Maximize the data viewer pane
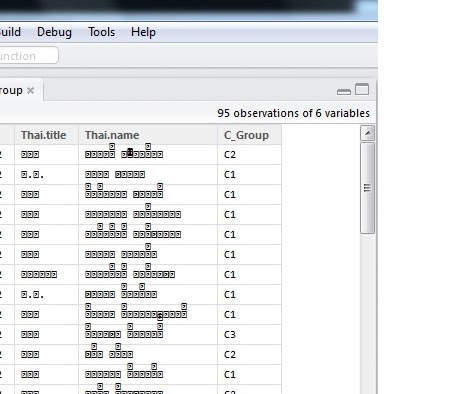 pos(362,89)
